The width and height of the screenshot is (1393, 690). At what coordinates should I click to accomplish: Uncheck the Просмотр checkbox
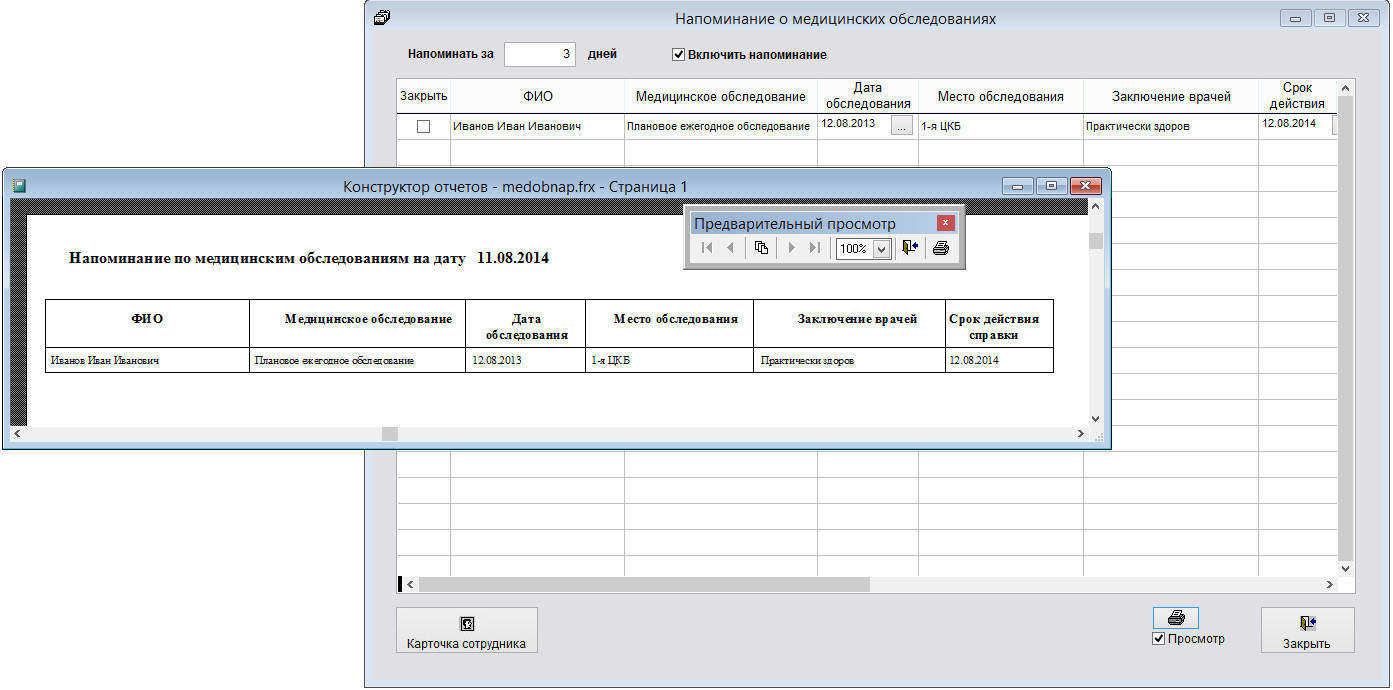(x=1159, y=639)
